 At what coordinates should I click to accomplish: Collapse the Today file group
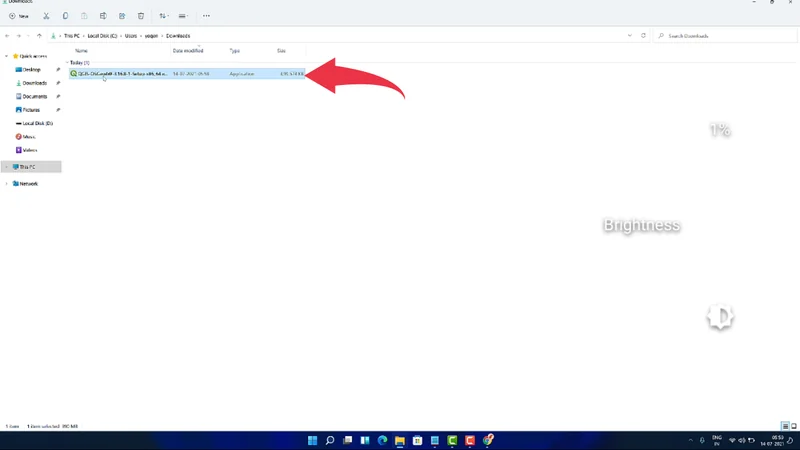coord(68,62)
